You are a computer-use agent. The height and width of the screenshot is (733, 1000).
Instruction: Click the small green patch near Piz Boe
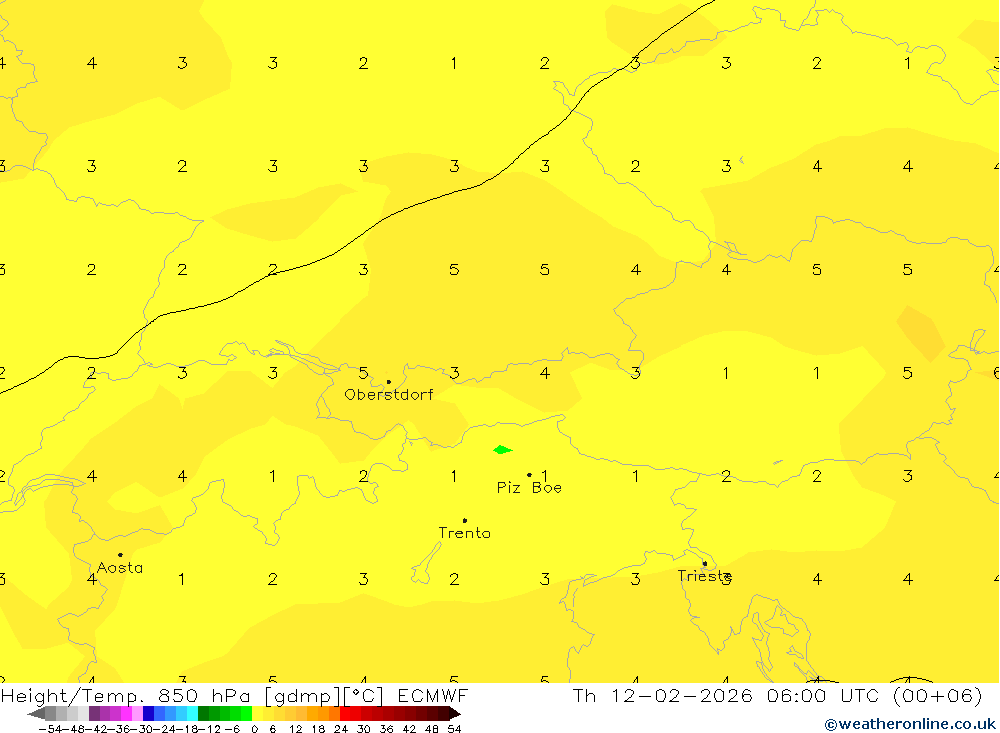(503, 450)
